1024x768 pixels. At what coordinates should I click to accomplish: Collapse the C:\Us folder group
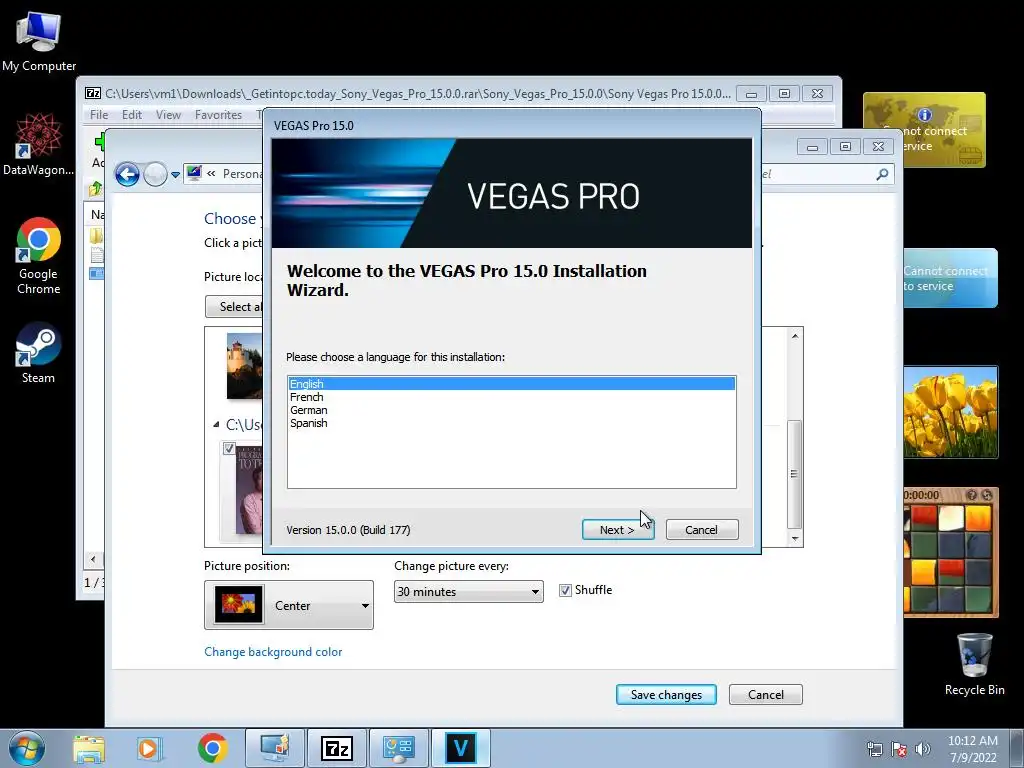pos(216,424)
